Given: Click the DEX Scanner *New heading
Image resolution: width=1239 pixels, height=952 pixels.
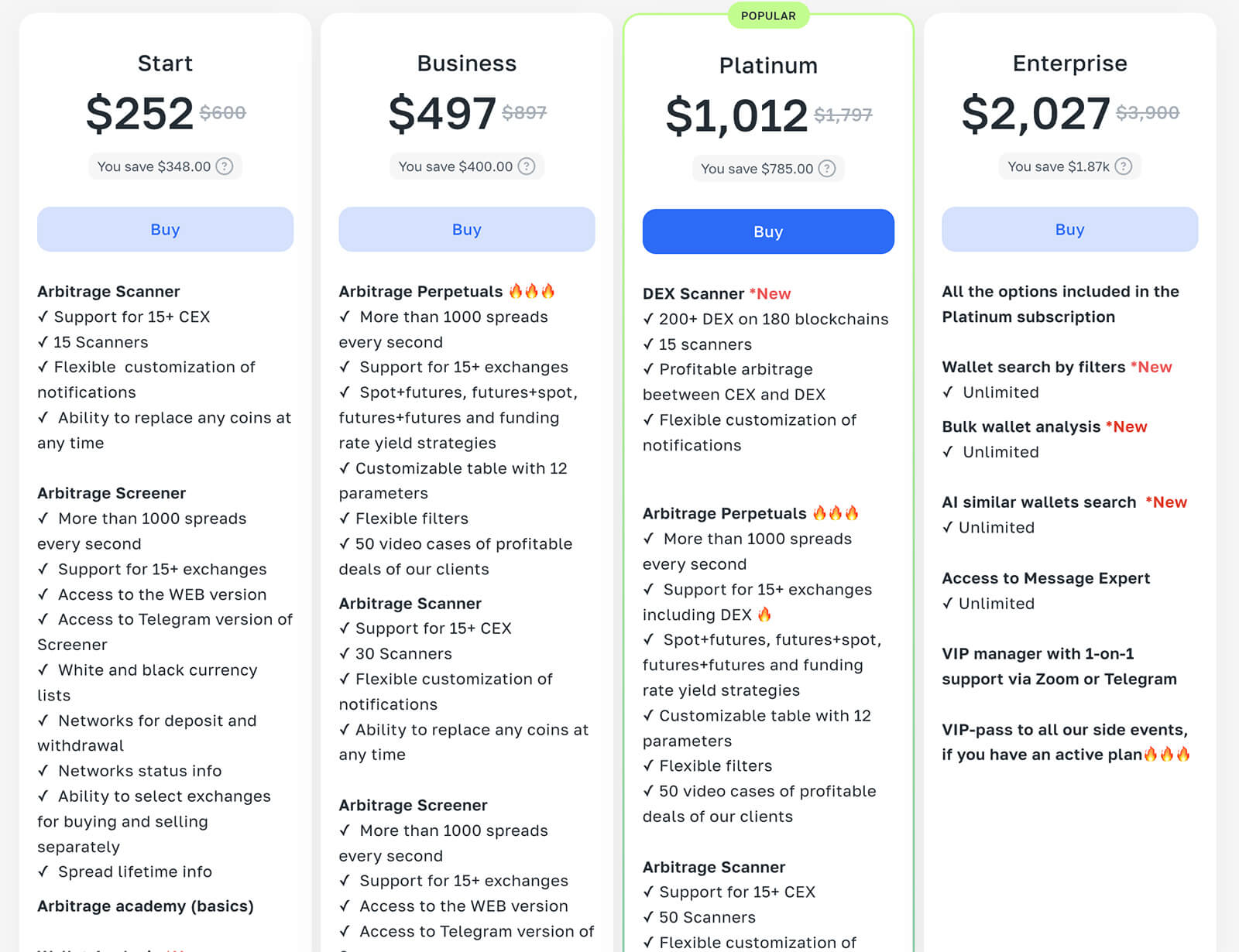Looking at the screenshot, I should coord(716,293).
